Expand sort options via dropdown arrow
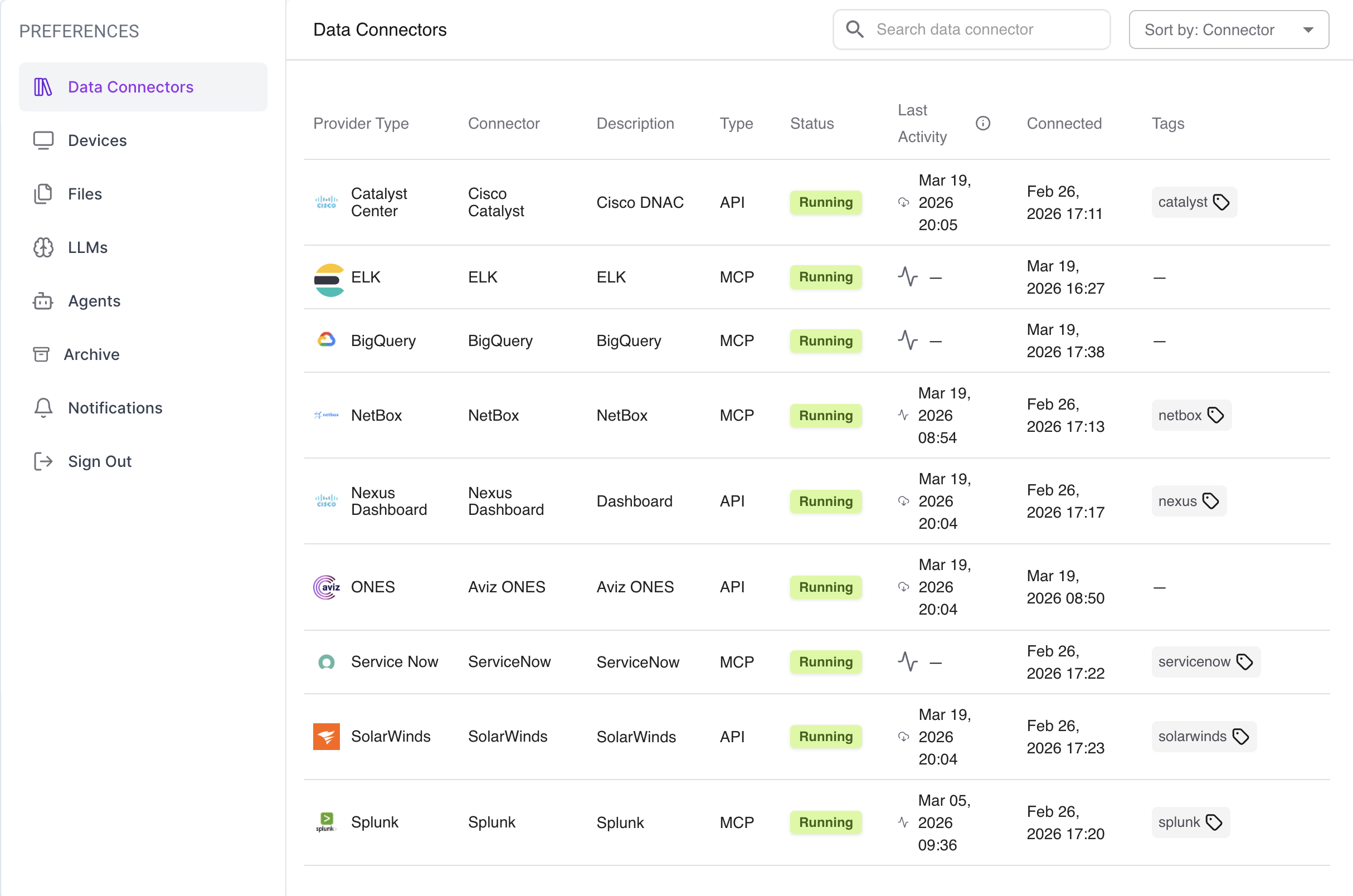This screenshot has width=1353, height=896. tap(1308, 30)
